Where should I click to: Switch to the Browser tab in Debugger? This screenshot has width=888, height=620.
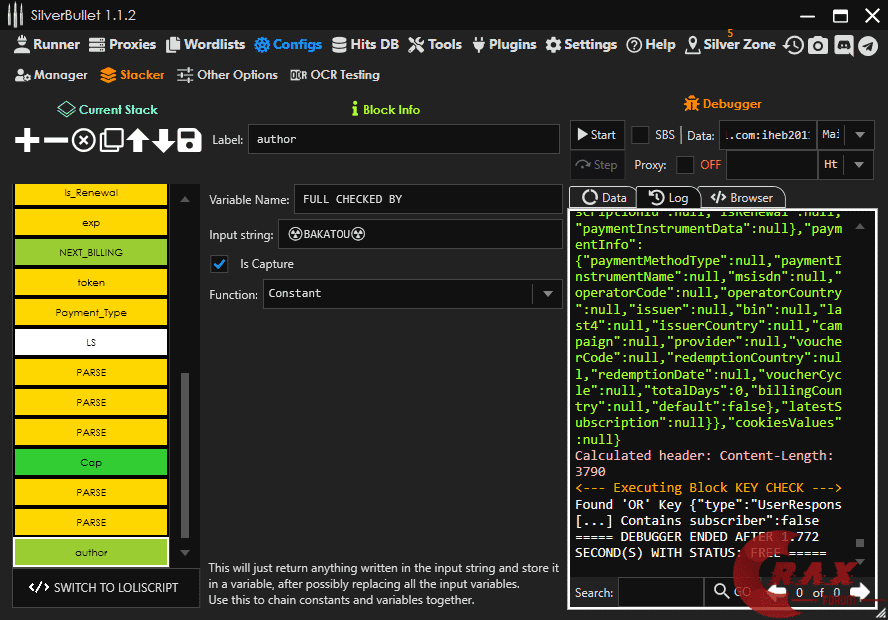click(x=741, y=198)
